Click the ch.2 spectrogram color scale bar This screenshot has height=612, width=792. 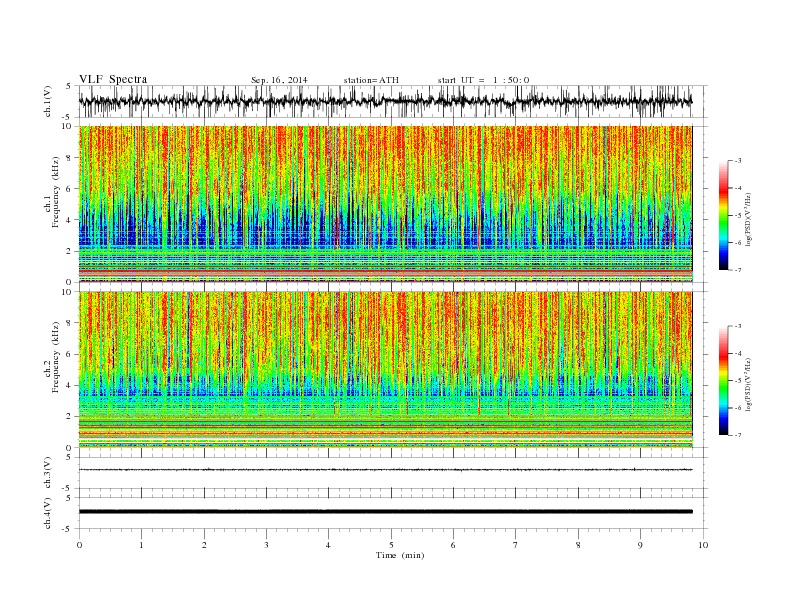724,380
